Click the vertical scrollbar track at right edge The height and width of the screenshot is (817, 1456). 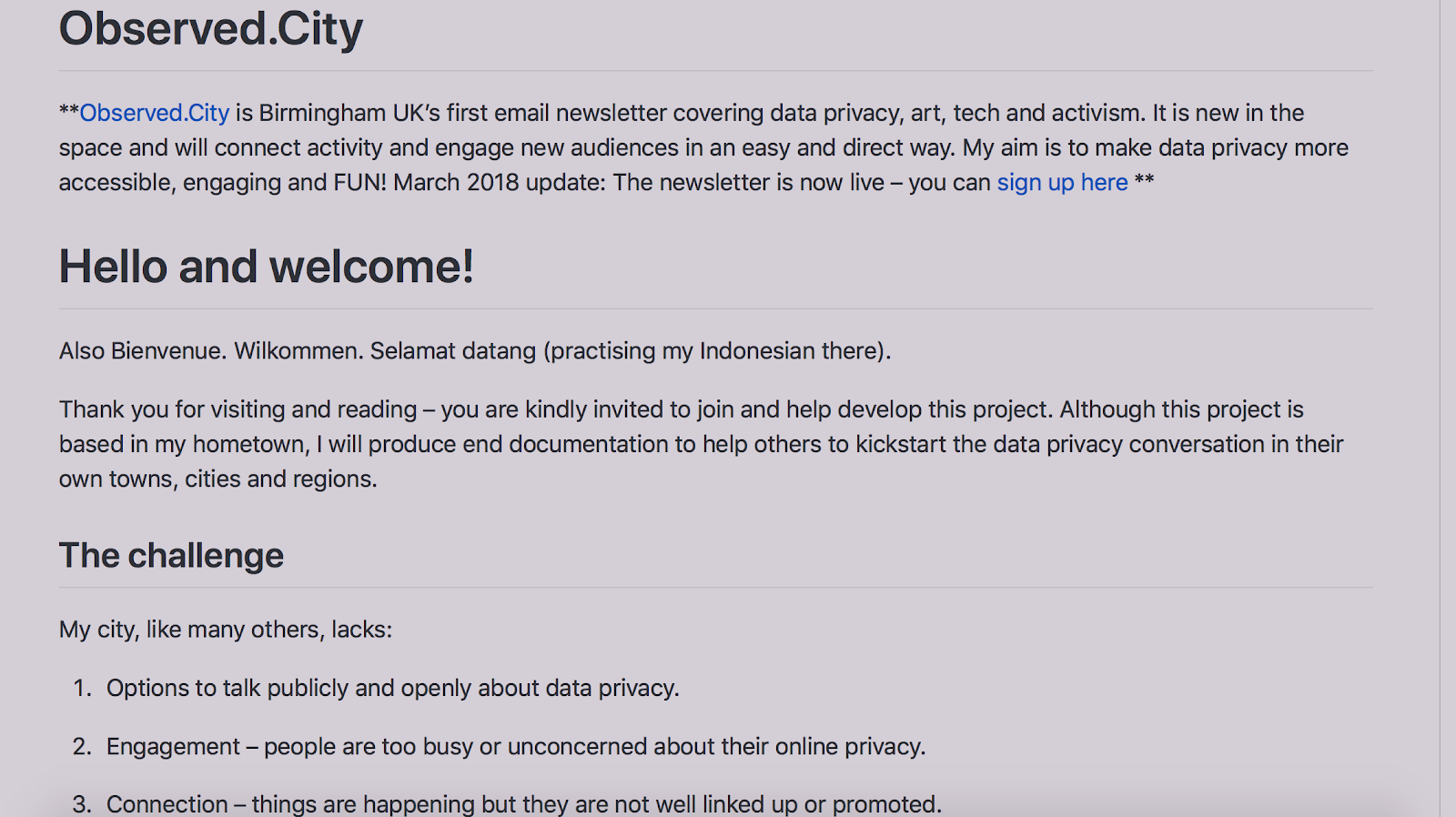(1447, 408)
